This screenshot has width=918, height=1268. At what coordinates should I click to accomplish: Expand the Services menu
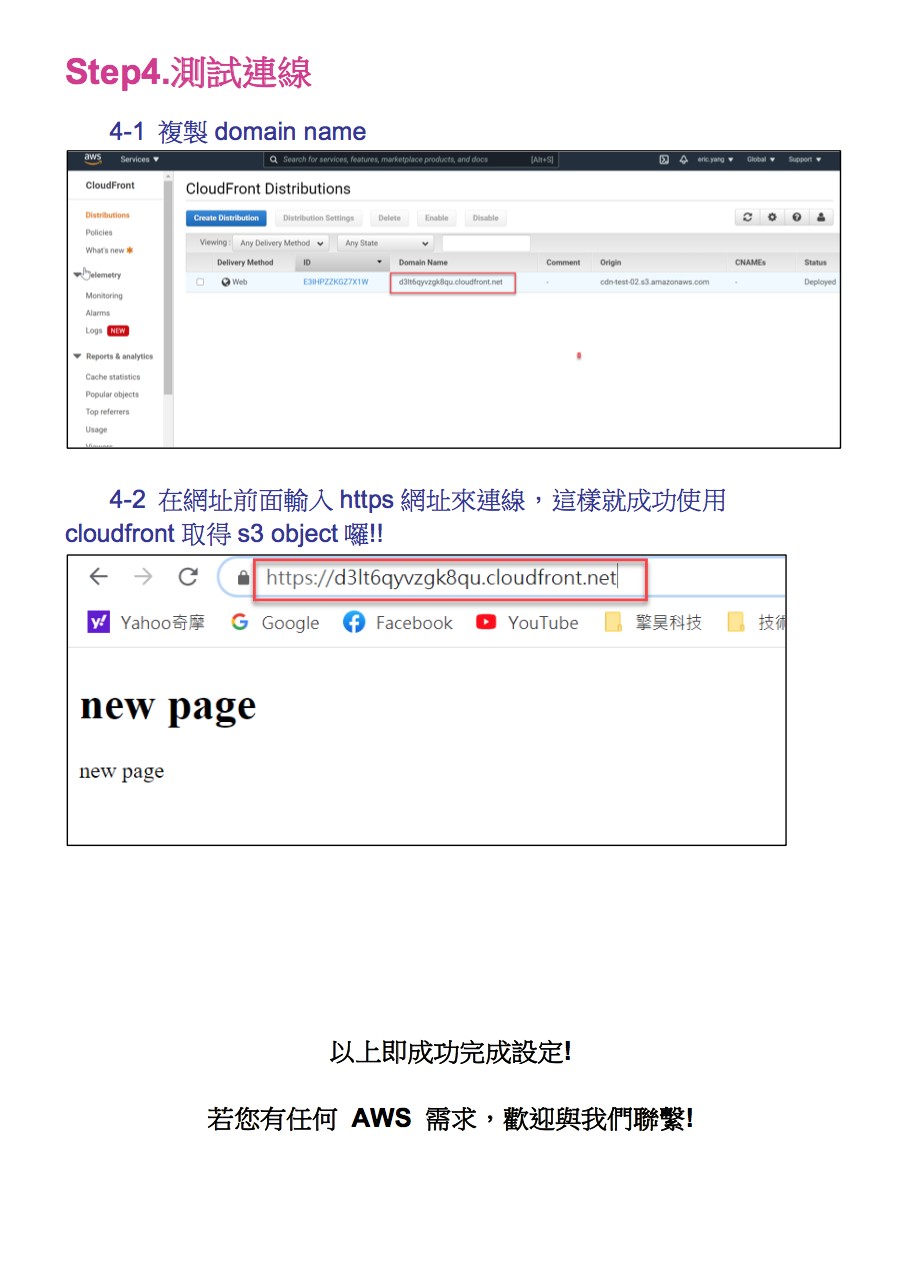139,160
